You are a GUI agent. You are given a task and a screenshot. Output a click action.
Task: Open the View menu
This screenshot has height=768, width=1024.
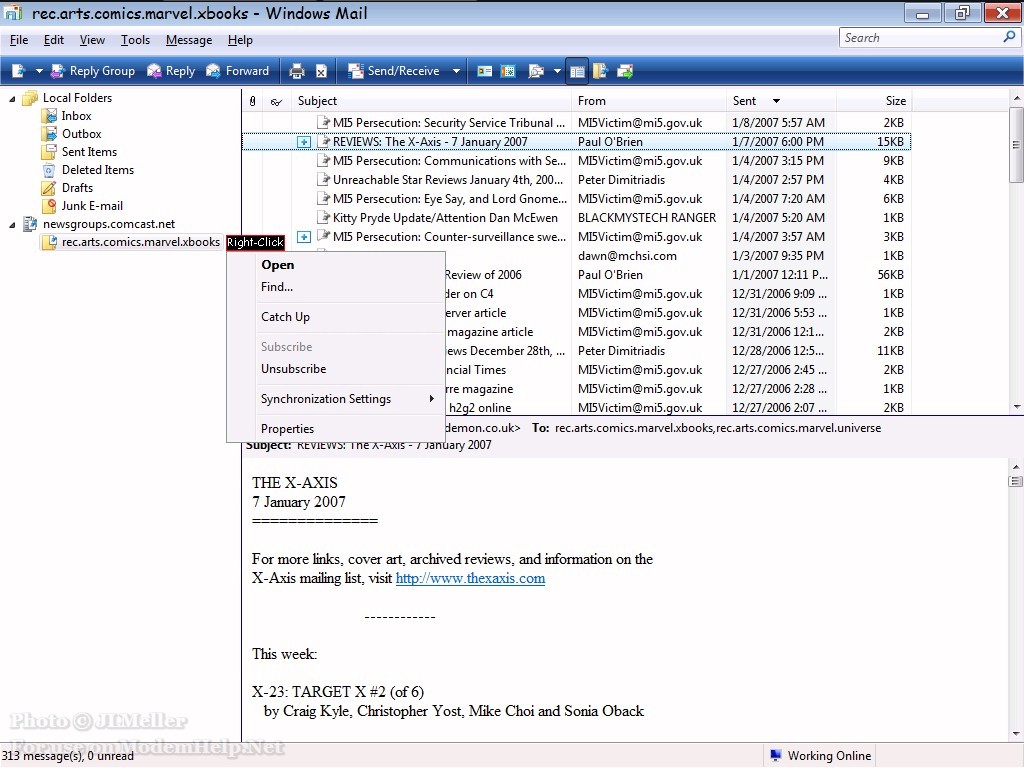pyautogui.click(x=92, y=40)
